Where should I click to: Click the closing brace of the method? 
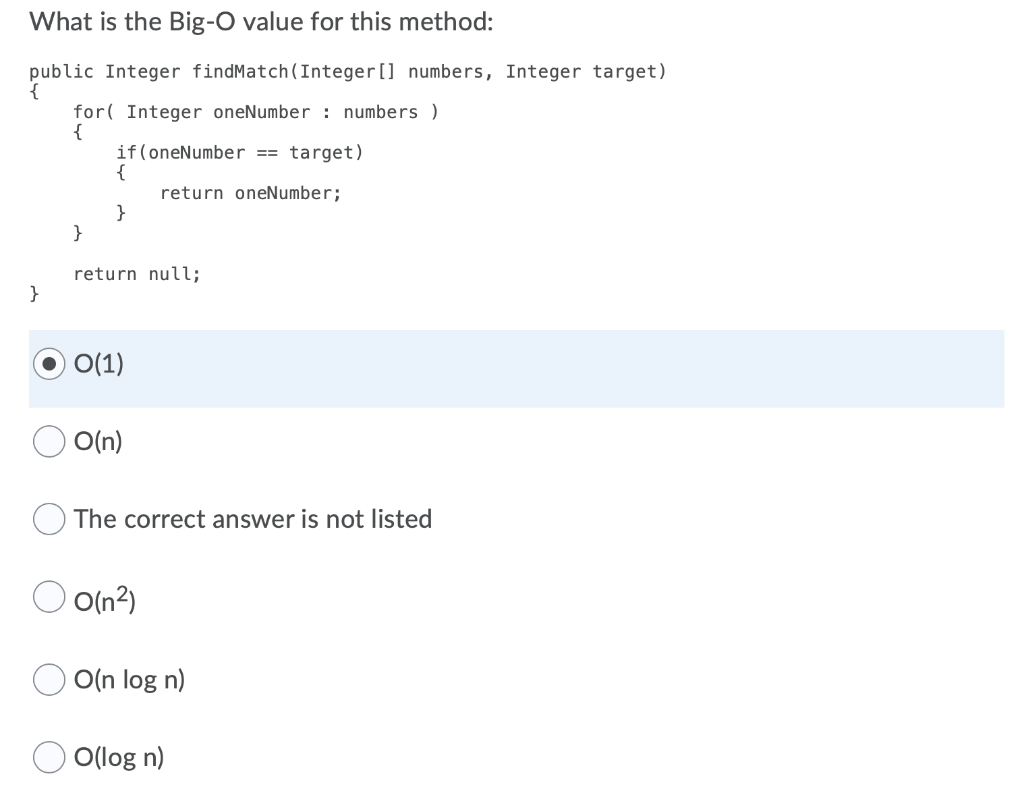(34, 293)
